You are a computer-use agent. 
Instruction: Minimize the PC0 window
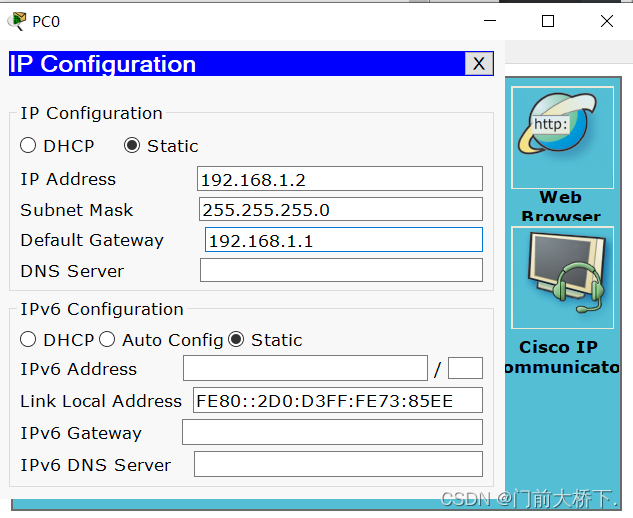pos(490,21)
